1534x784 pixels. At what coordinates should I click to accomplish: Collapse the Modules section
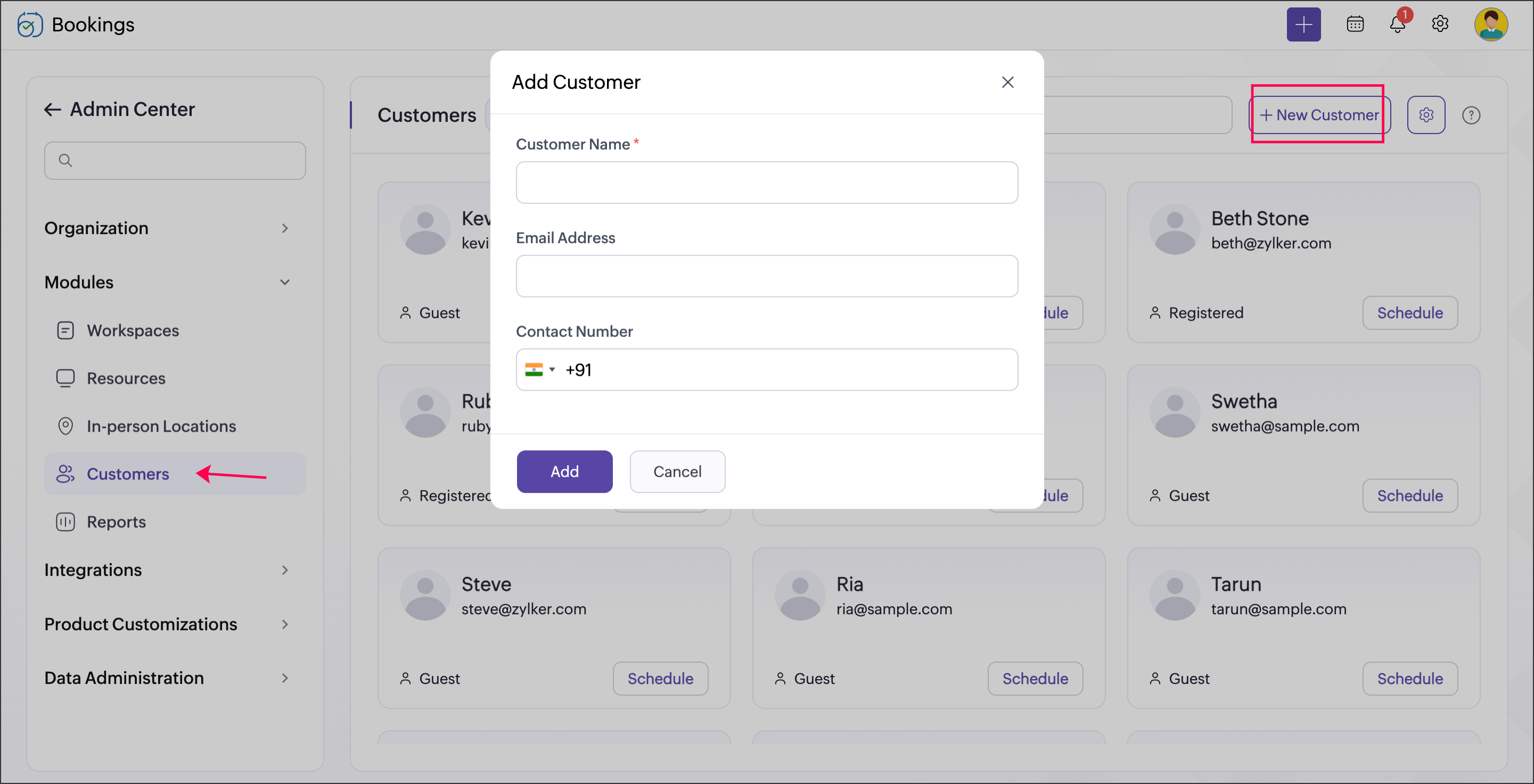pyautogui.click(x=285, y=282)
